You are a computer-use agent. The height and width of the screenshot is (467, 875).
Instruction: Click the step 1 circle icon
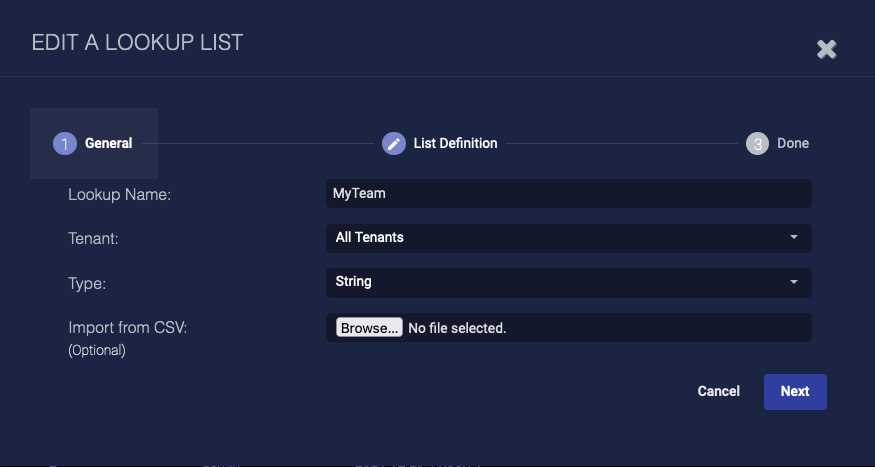[x=65, y=144]
